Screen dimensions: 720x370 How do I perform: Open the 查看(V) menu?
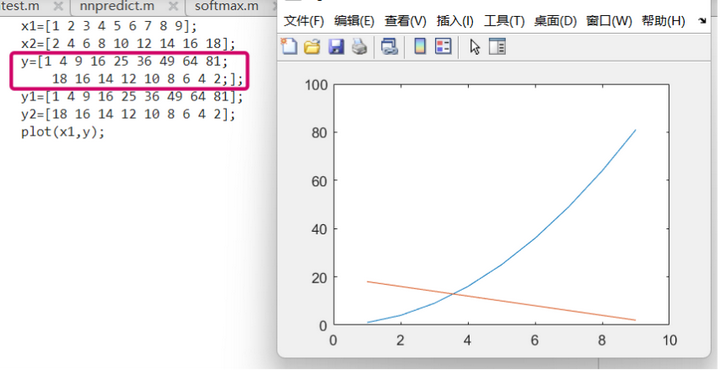[x=405, y=21]
